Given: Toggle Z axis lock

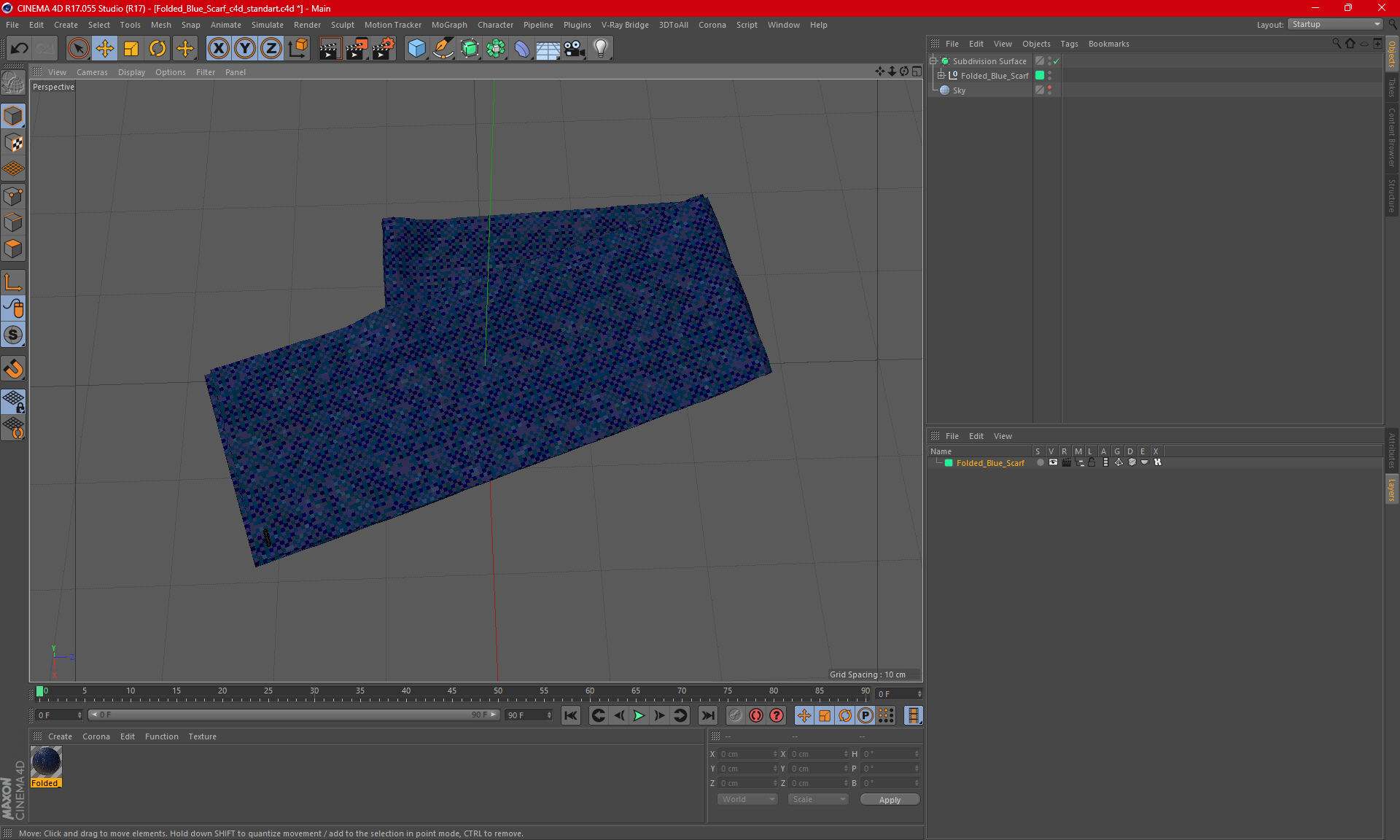Looking at the screenshot, I should pos(271,48).
